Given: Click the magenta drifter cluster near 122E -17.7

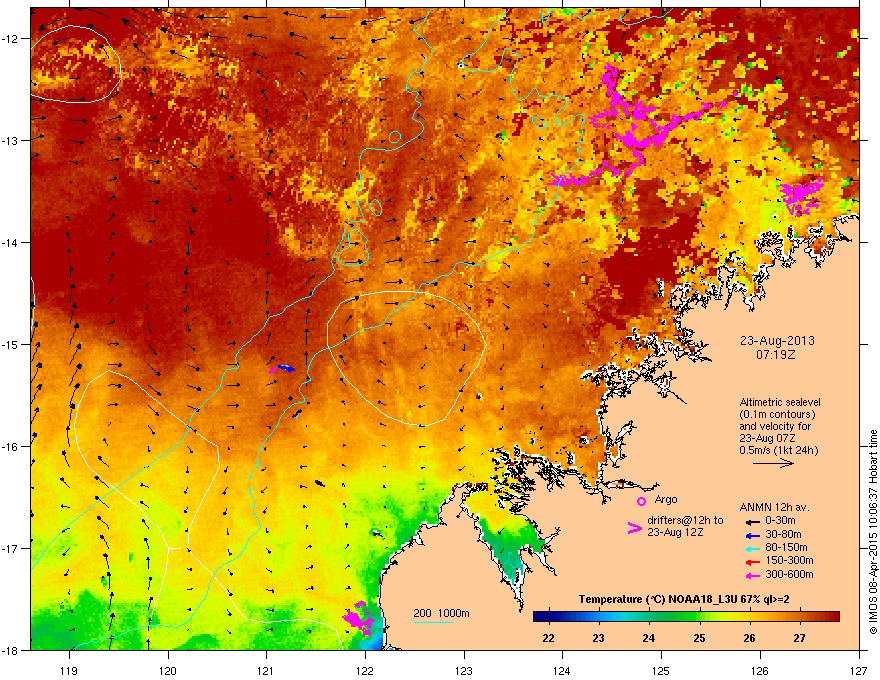Looking at the screenshot, I should pyautogui.click(x=358, y=618).
